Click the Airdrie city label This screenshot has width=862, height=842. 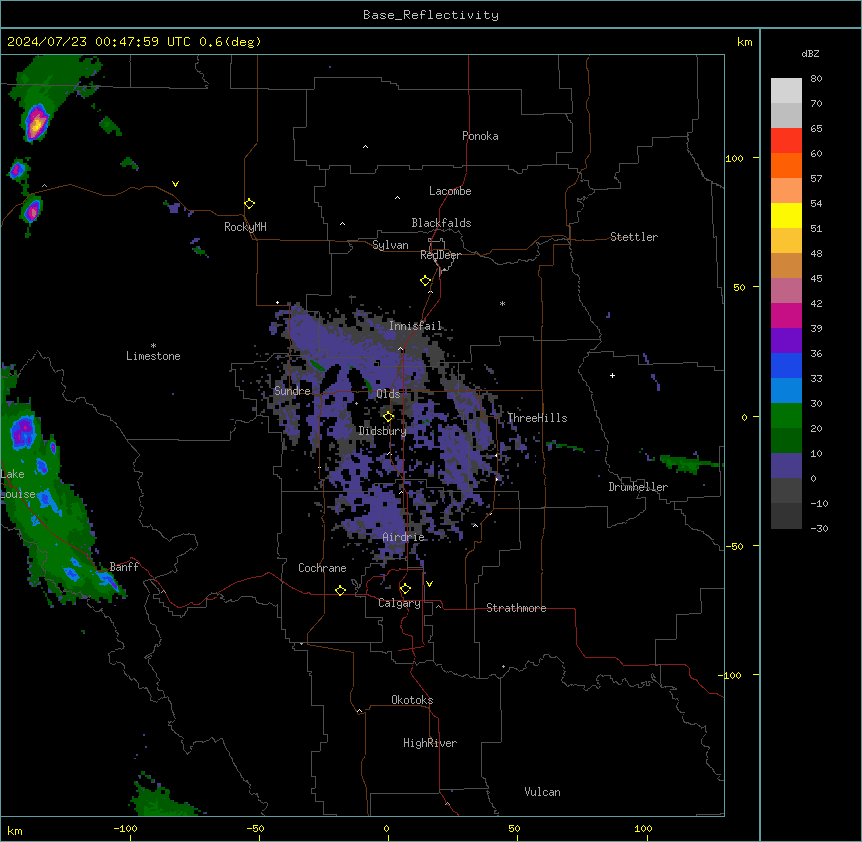coord(404,537)
